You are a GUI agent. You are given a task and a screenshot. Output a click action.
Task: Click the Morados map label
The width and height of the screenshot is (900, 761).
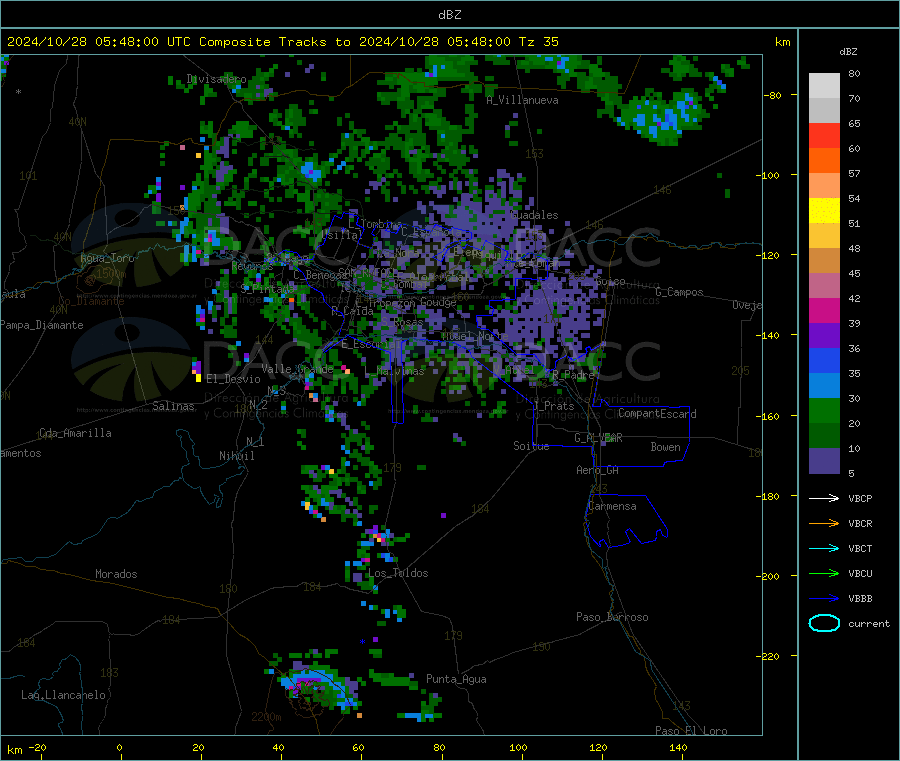pyautogui.click(x=116, y=574)
